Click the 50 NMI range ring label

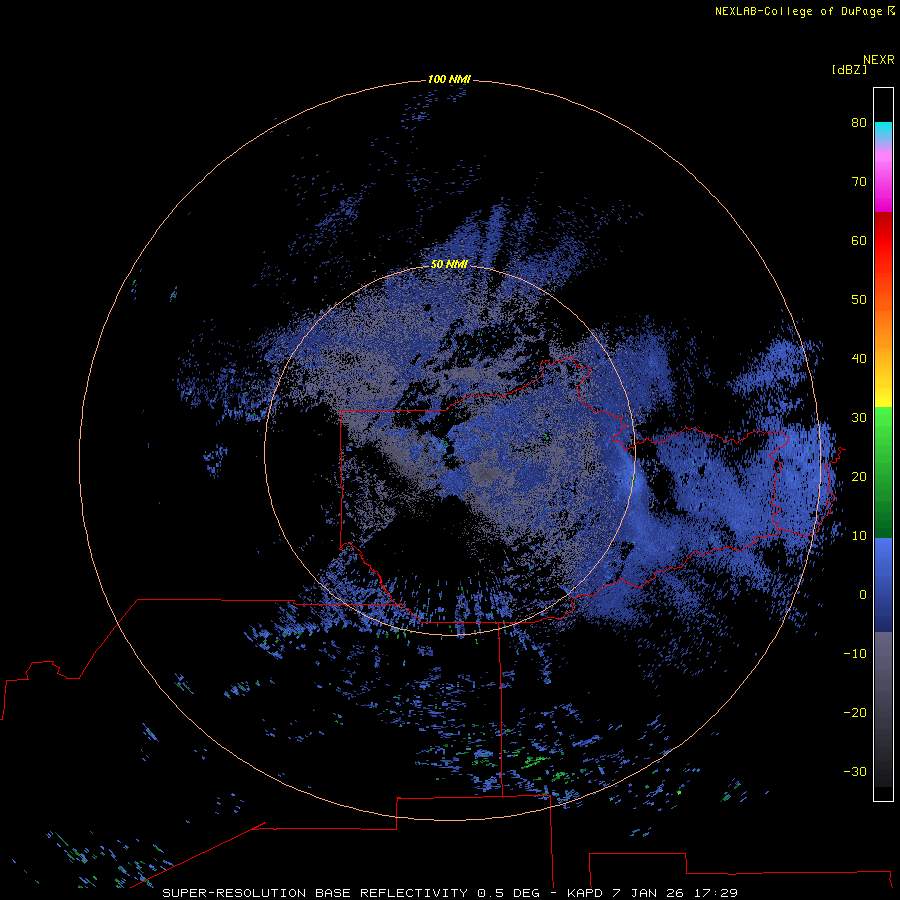tap(449, 264)
